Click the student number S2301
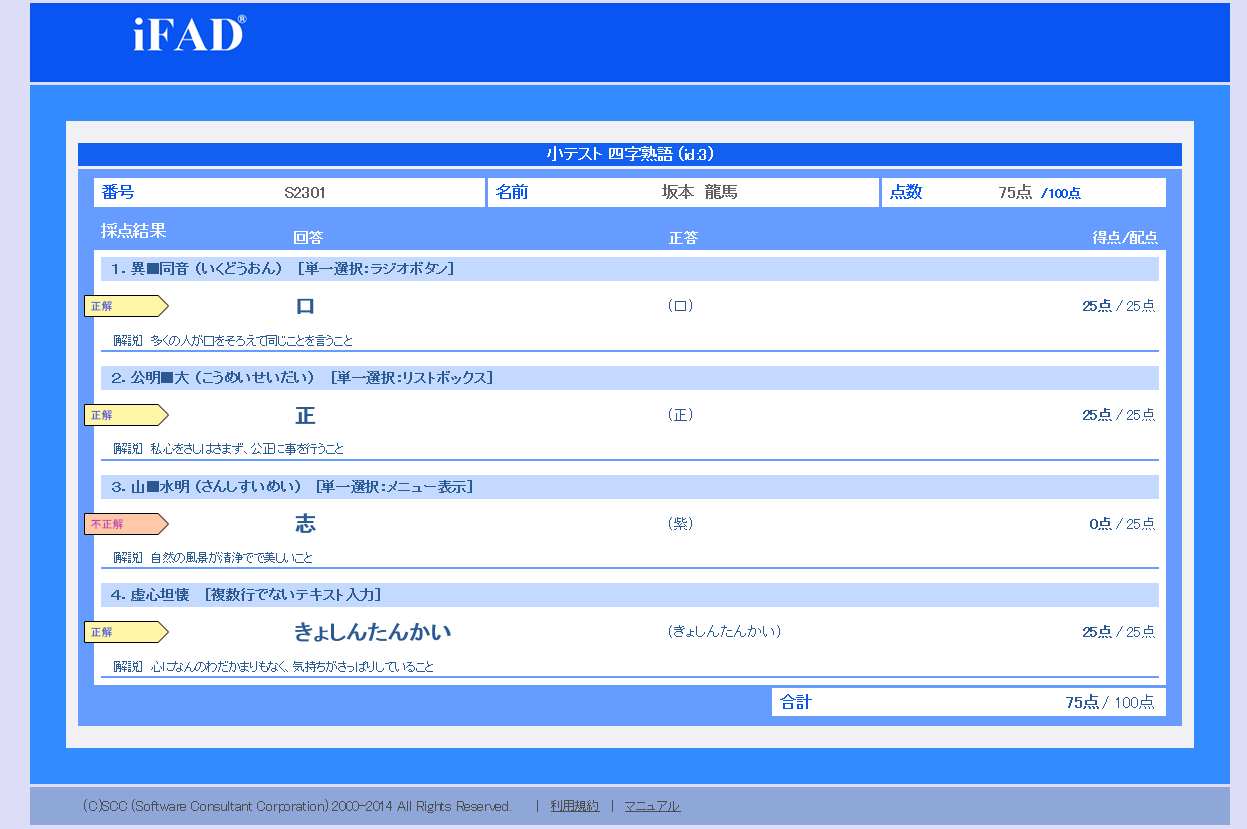This screenshot has width=1247, height=829. (x=305, y=193)
